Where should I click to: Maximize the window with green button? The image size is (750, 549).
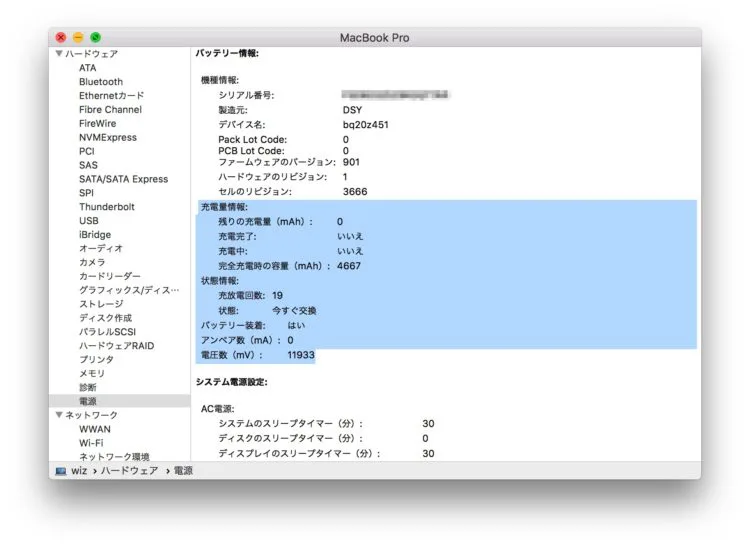point(96,37)
